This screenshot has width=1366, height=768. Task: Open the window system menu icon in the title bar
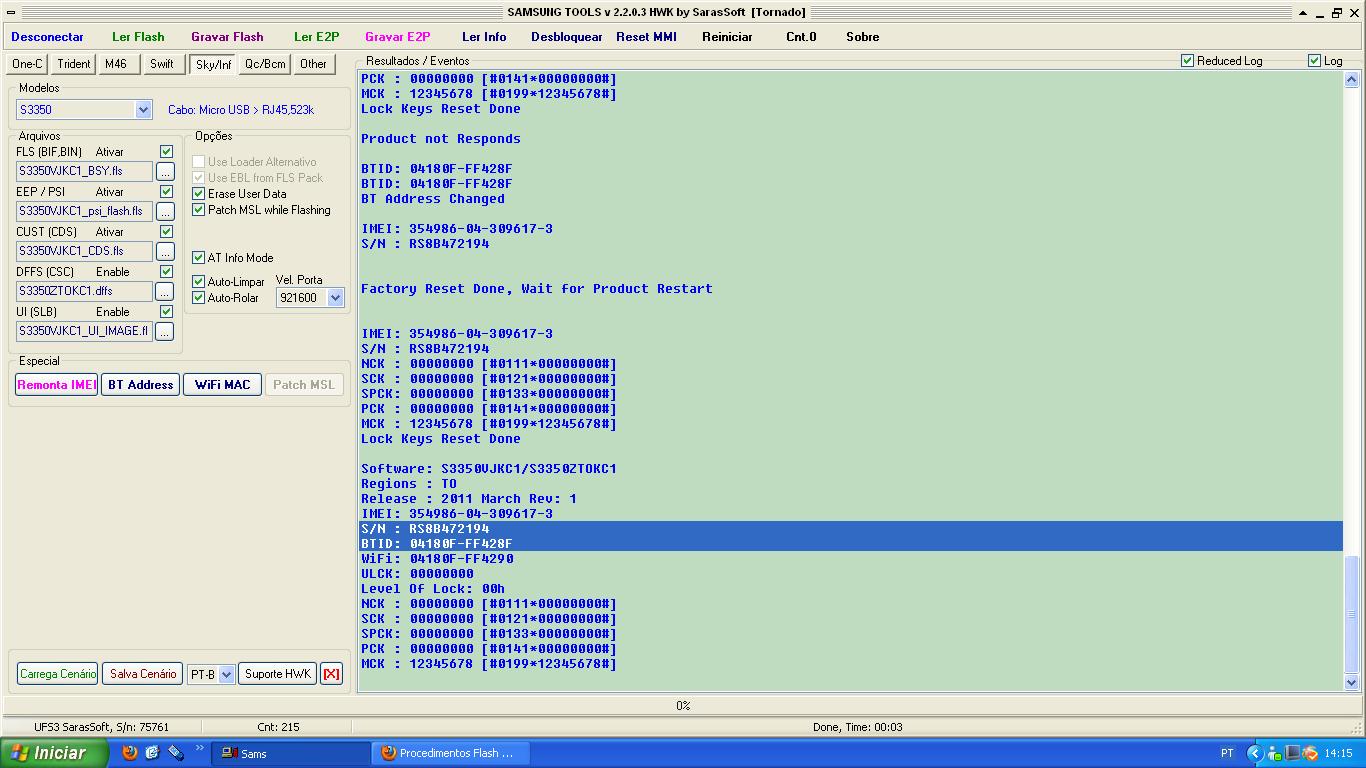pyautogui.click(x=11, y=13)
